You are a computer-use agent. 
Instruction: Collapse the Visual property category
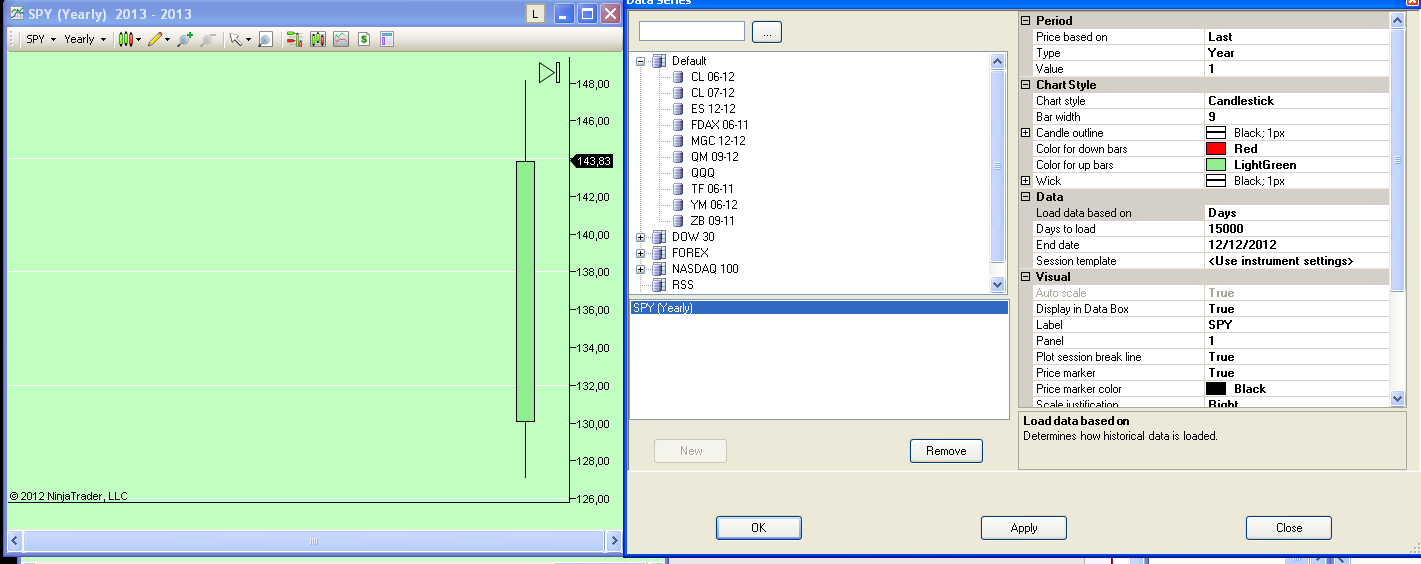point(1025,277)
